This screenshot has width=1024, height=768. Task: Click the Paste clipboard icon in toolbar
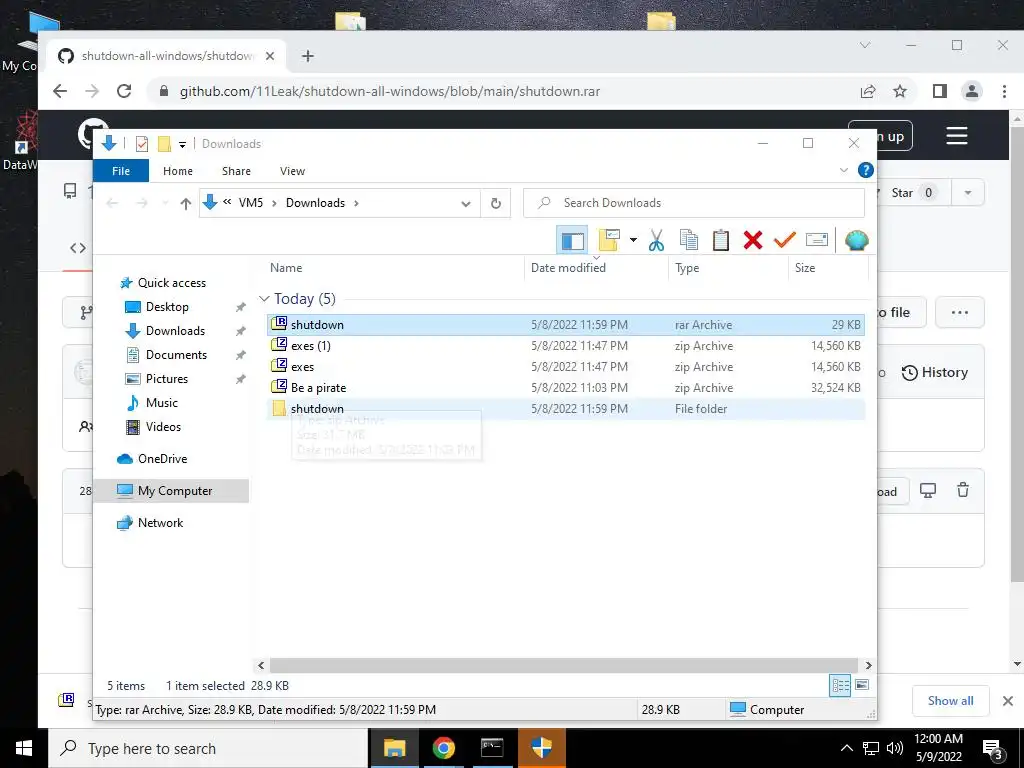[x=720, y=240]
